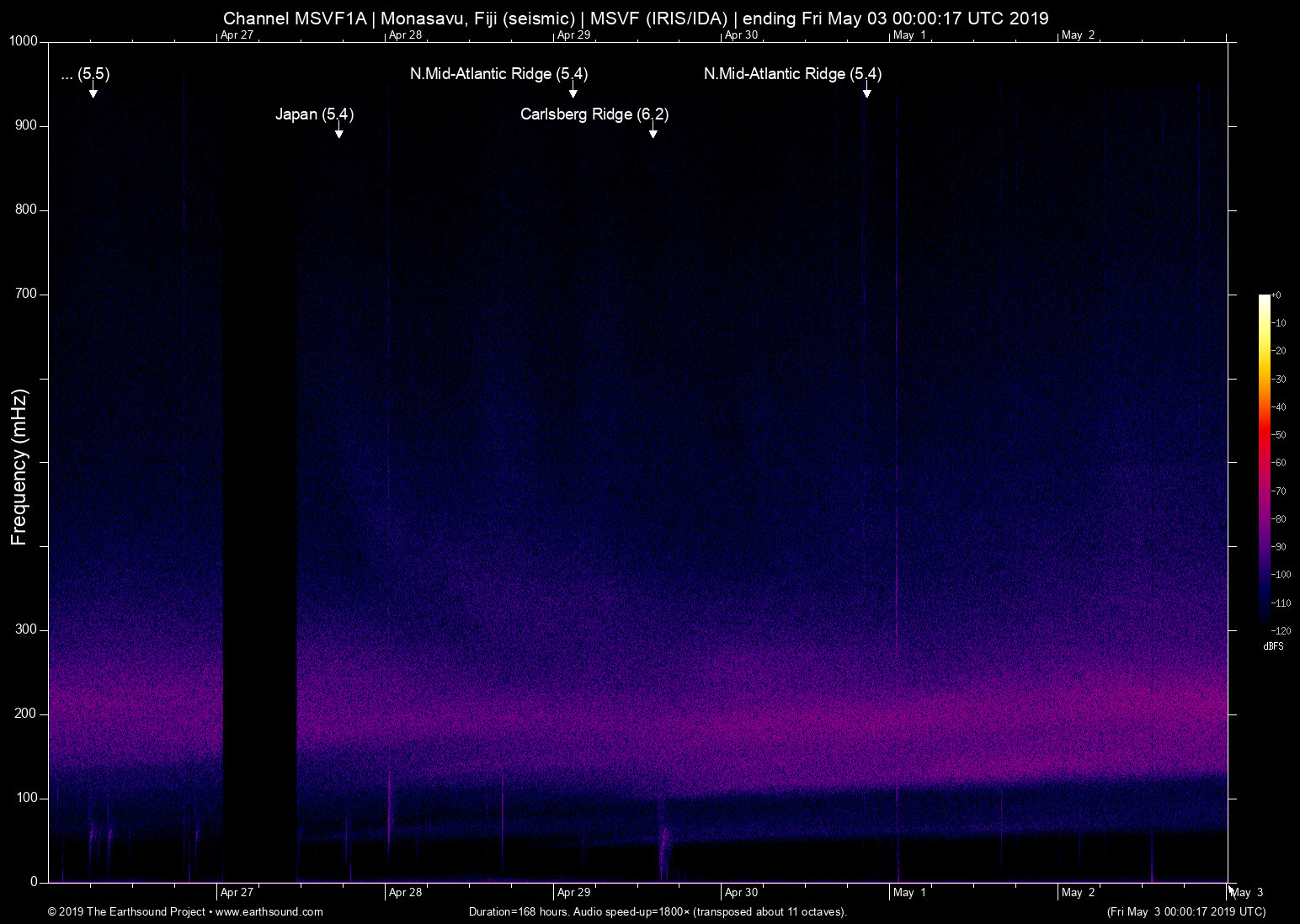Click the 900 frequency axis label
Screen dimensions: 1300x924
click(27, 125)
